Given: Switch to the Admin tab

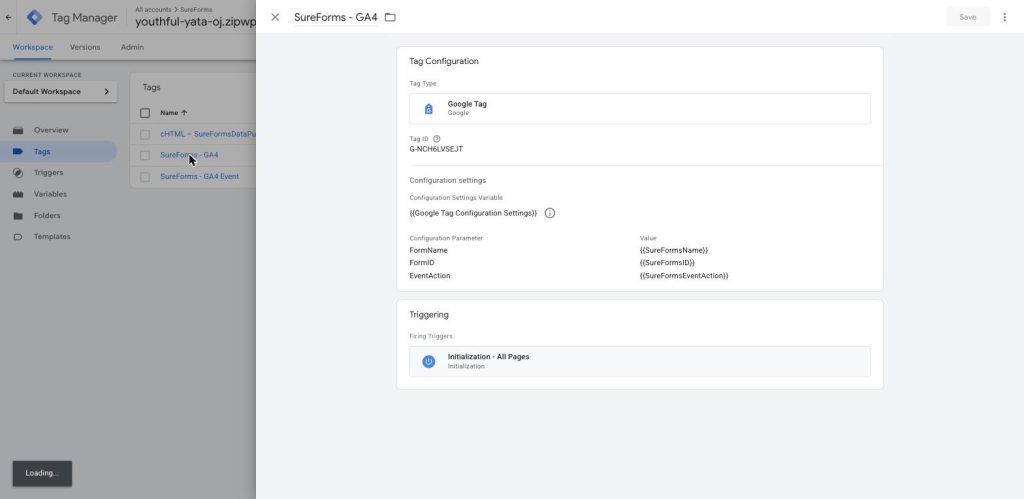Looking at the screenshot, I should [x=132, y=47].
